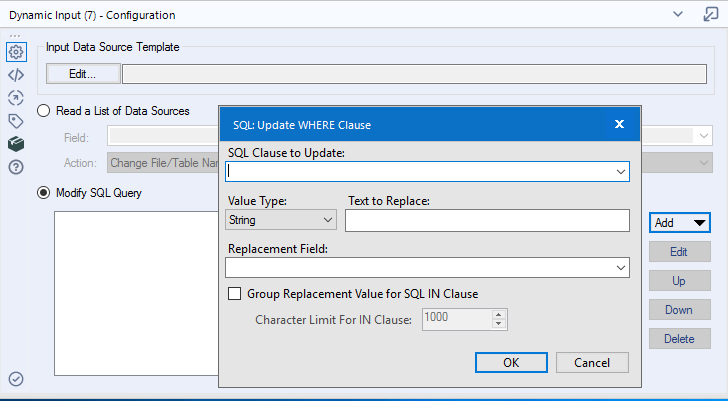Image resolution: width=728 pixels, height=401 pixels.
Task: Click the checkmark status icon at bottom
Action: coord(16,379)
